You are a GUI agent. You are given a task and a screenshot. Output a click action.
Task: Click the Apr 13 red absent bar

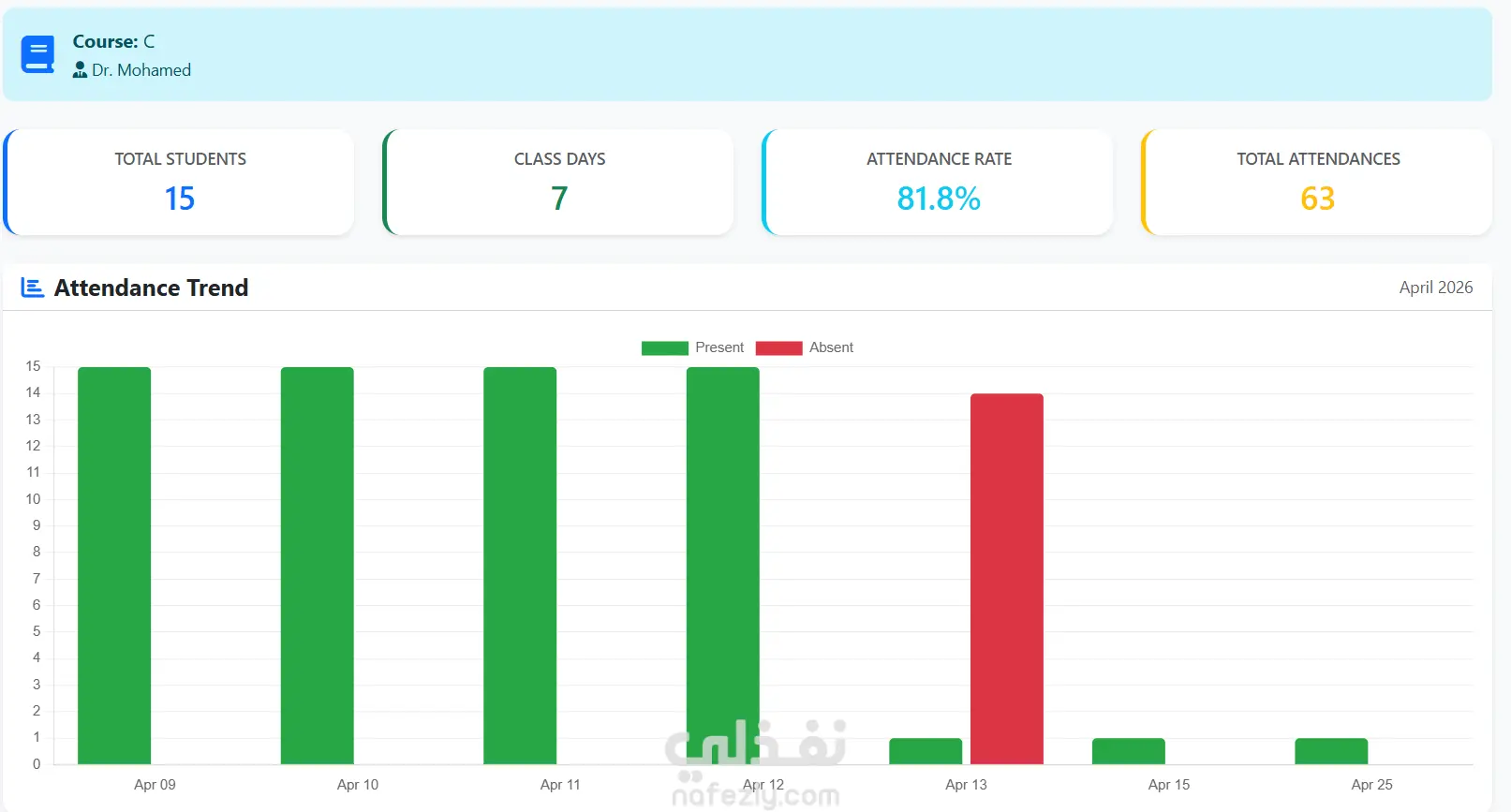point(1007,579)
